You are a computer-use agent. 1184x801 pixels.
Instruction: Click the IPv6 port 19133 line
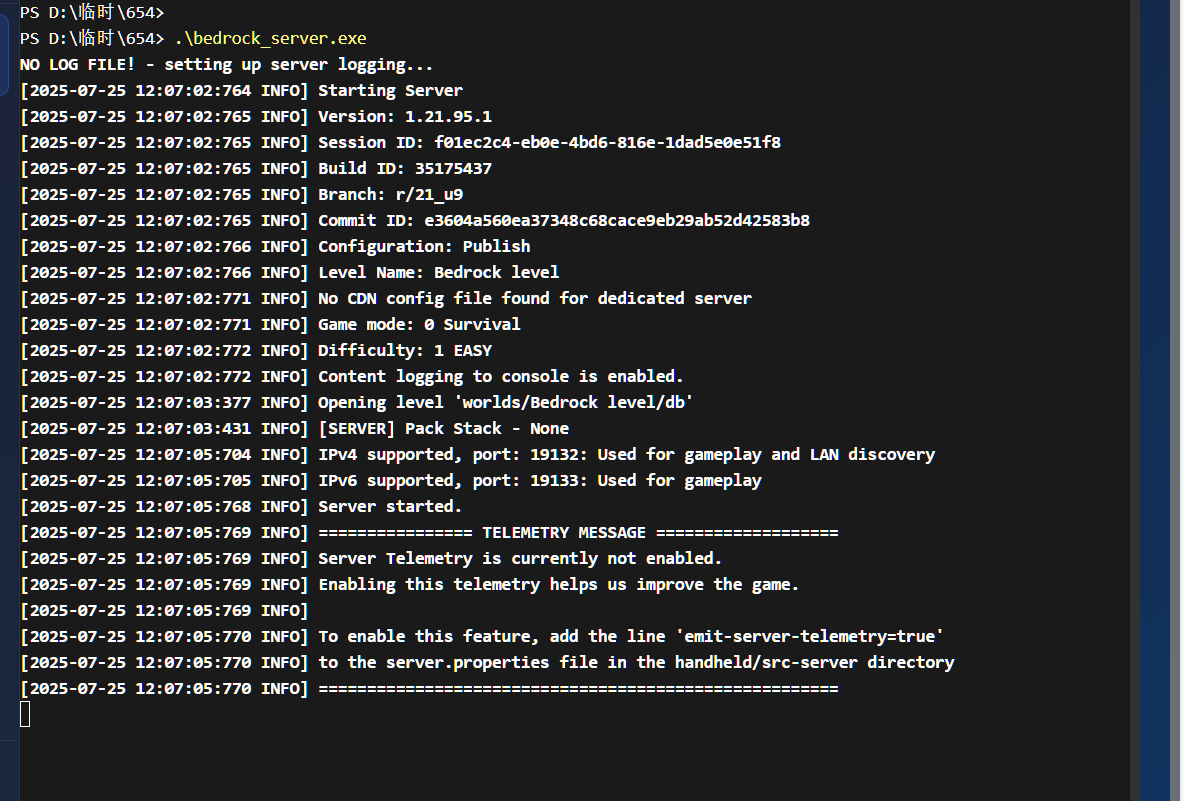pyautogui.click(x=539, y=481)
